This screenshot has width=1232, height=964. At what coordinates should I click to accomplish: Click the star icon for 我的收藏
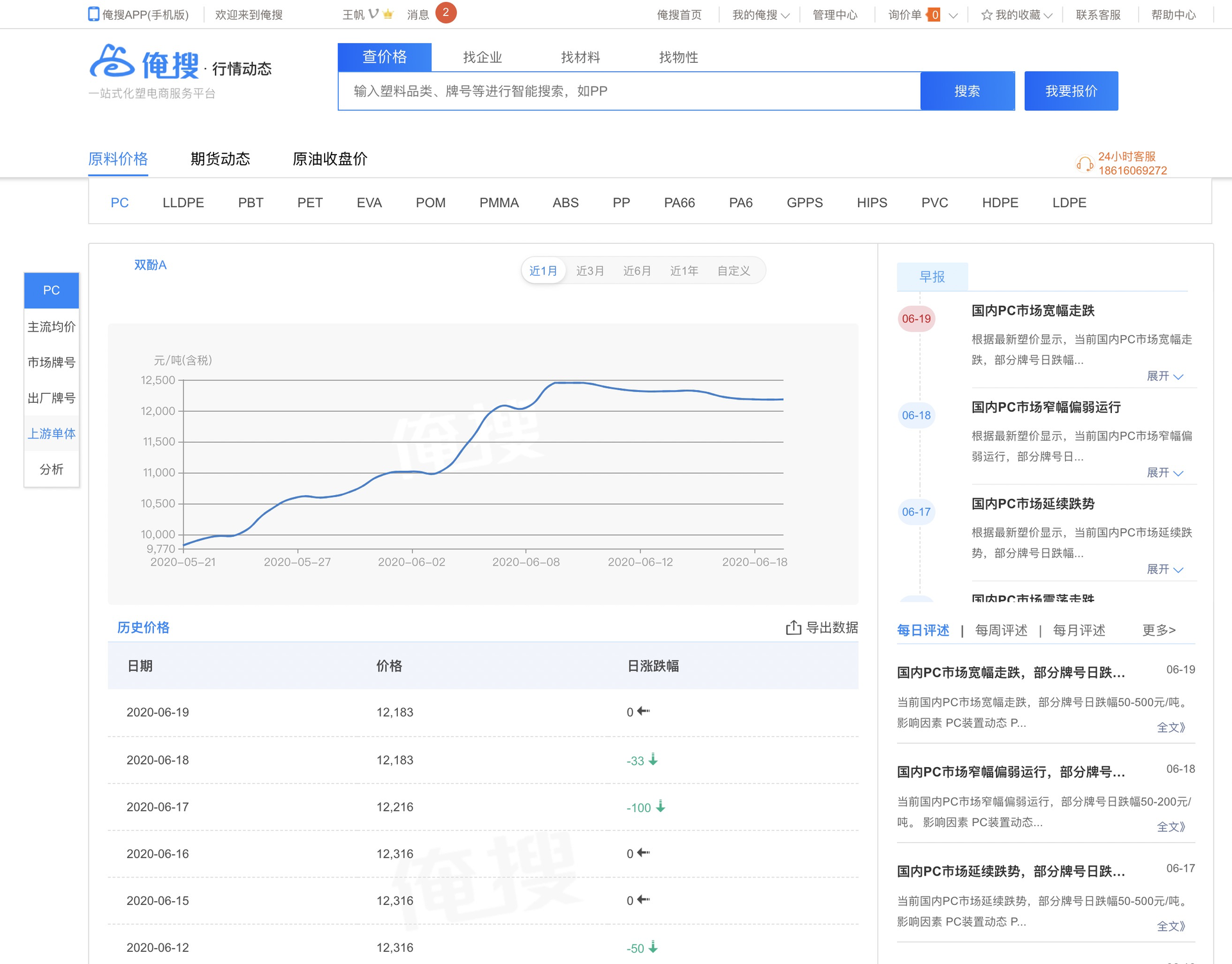(986, 15)
